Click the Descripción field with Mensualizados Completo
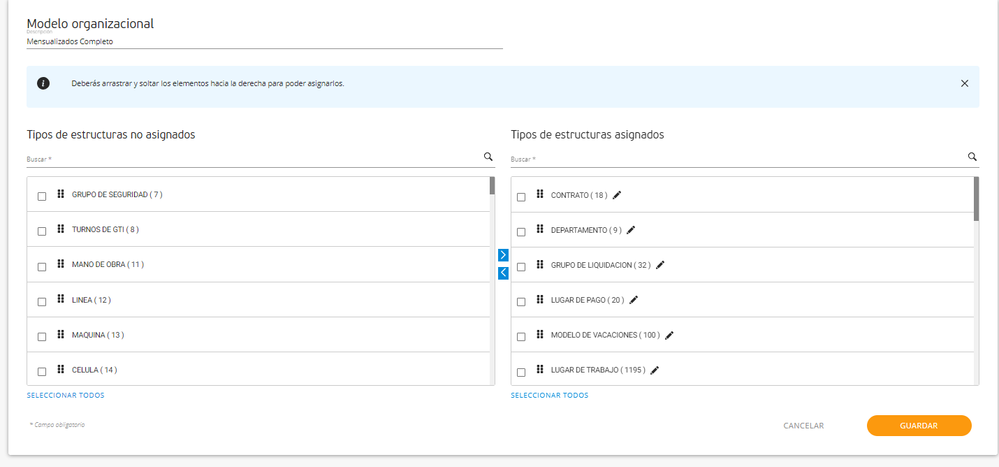The width and height of the screenshot is (999, 467). coord(264,41)
